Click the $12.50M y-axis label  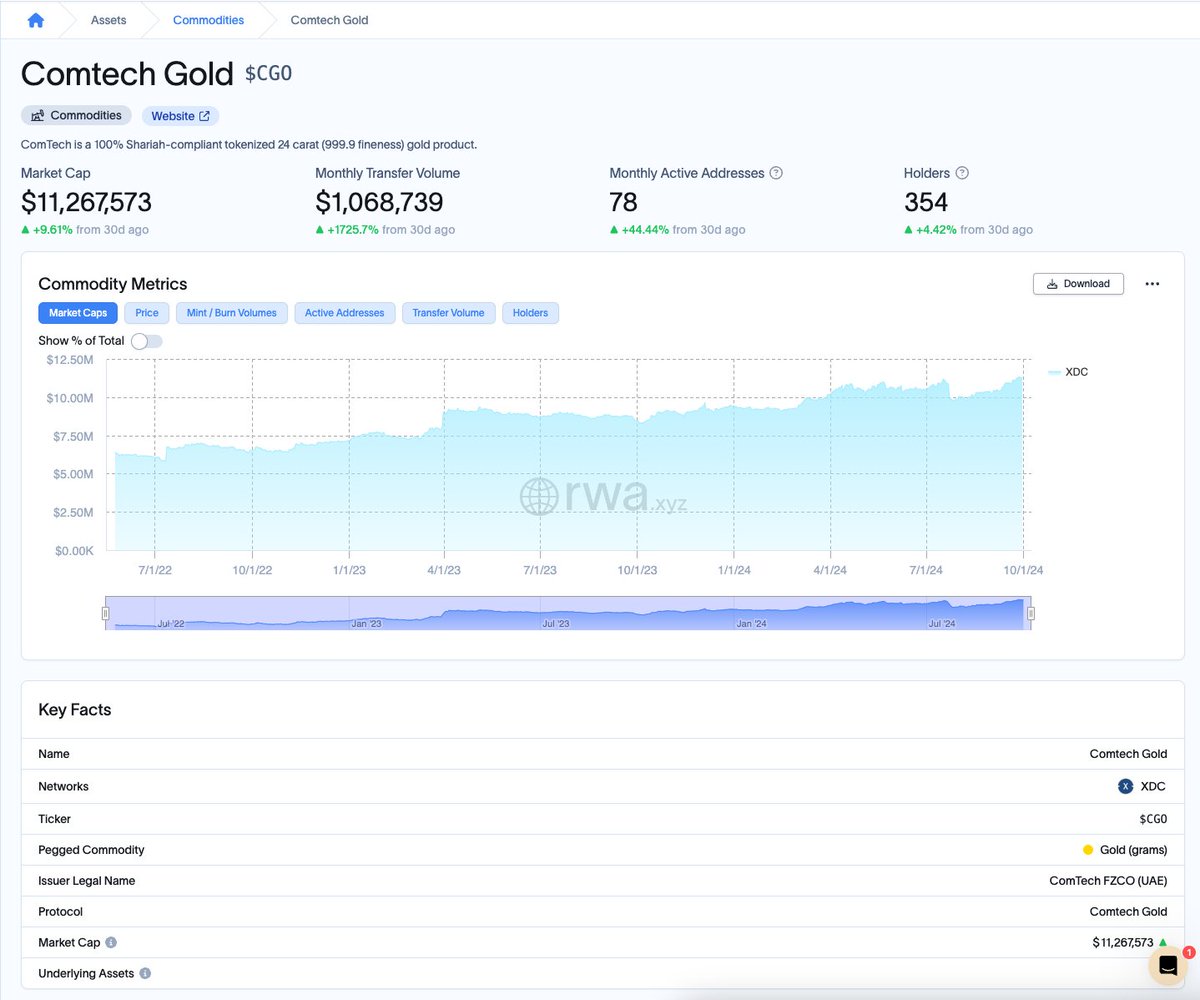(x=70, y=360)
